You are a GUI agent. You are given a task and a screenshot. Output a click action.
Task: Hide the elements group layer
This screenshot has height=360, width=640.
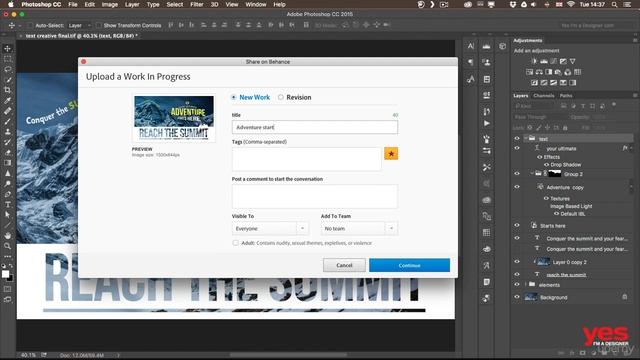(517, 285)
